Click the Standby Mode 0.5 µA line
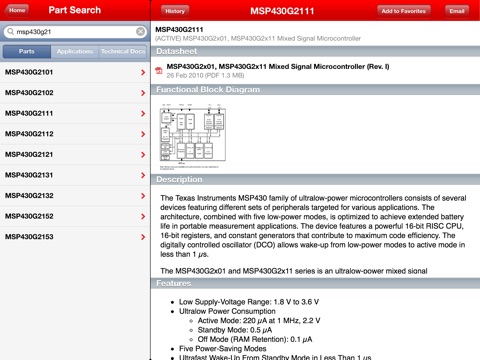 pyautogui.click(x=235, y=330)
